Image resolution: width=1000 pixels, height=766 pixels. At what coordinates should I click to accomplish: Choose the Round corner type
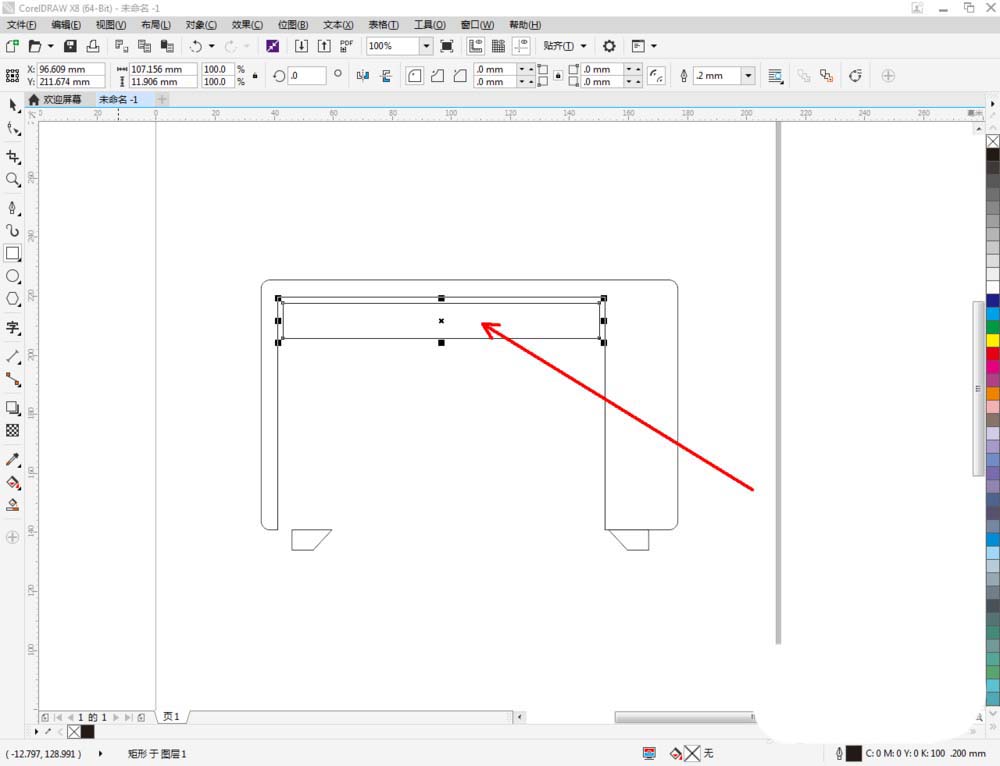coord(415,76)
